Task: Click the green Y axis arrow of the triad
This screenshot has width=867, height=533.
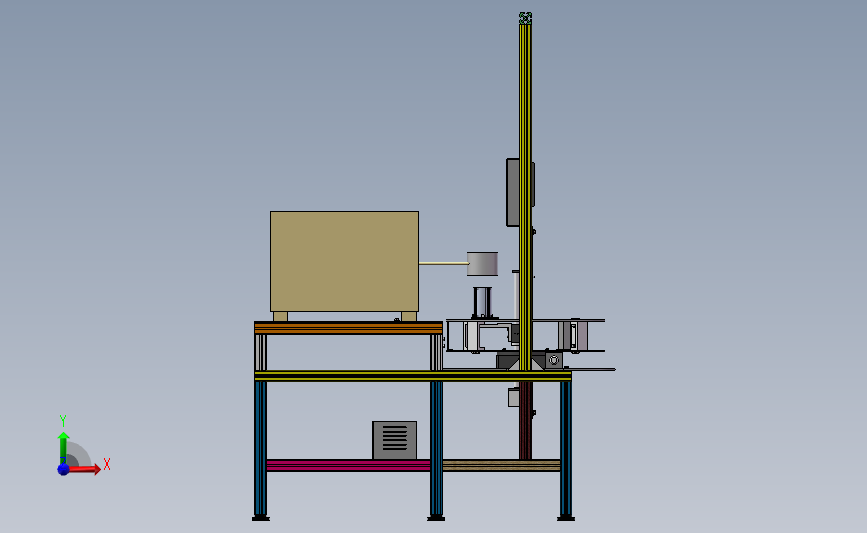Action: (x=63, y=448)
